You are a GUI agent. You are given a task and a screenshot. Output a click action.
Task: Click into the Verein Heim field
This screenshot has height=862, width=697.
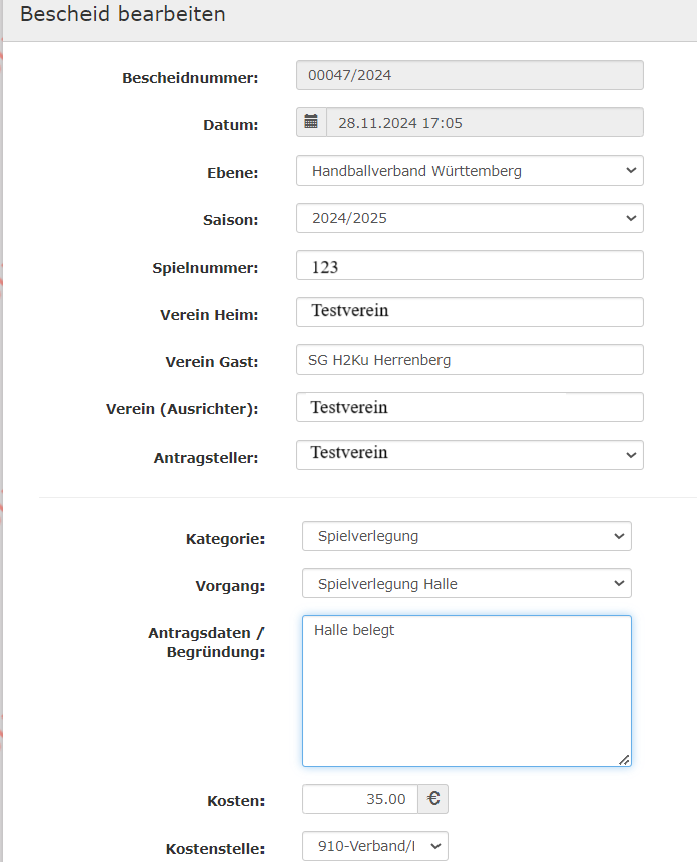(x=469, y=312)
